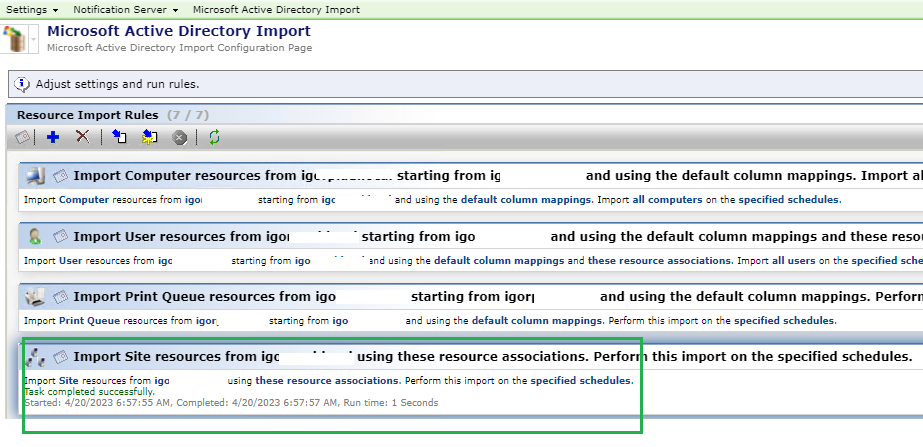
Task: Click the site network icon of the Site rule
Action: click(x=35, y=357)
